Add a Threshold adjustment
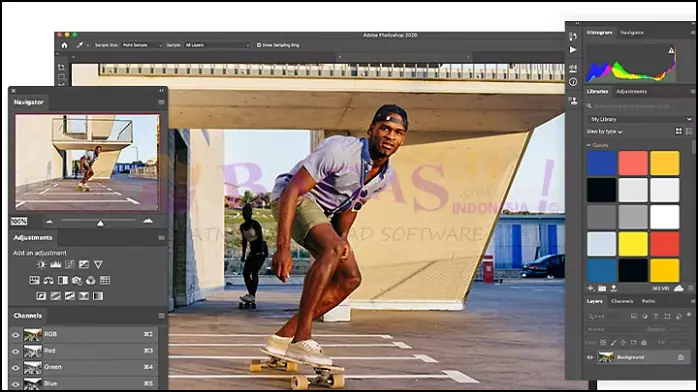 [69, 296]
